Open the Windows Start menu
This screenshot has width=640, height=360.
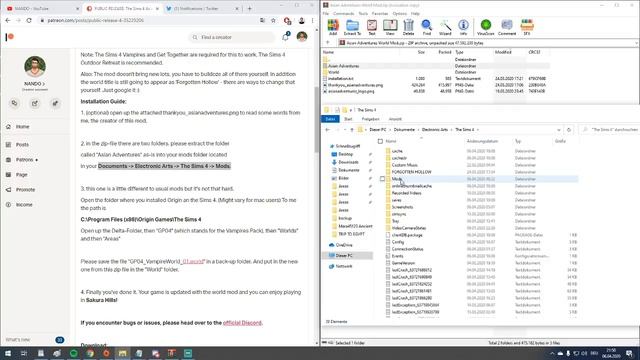pos(8,353)
